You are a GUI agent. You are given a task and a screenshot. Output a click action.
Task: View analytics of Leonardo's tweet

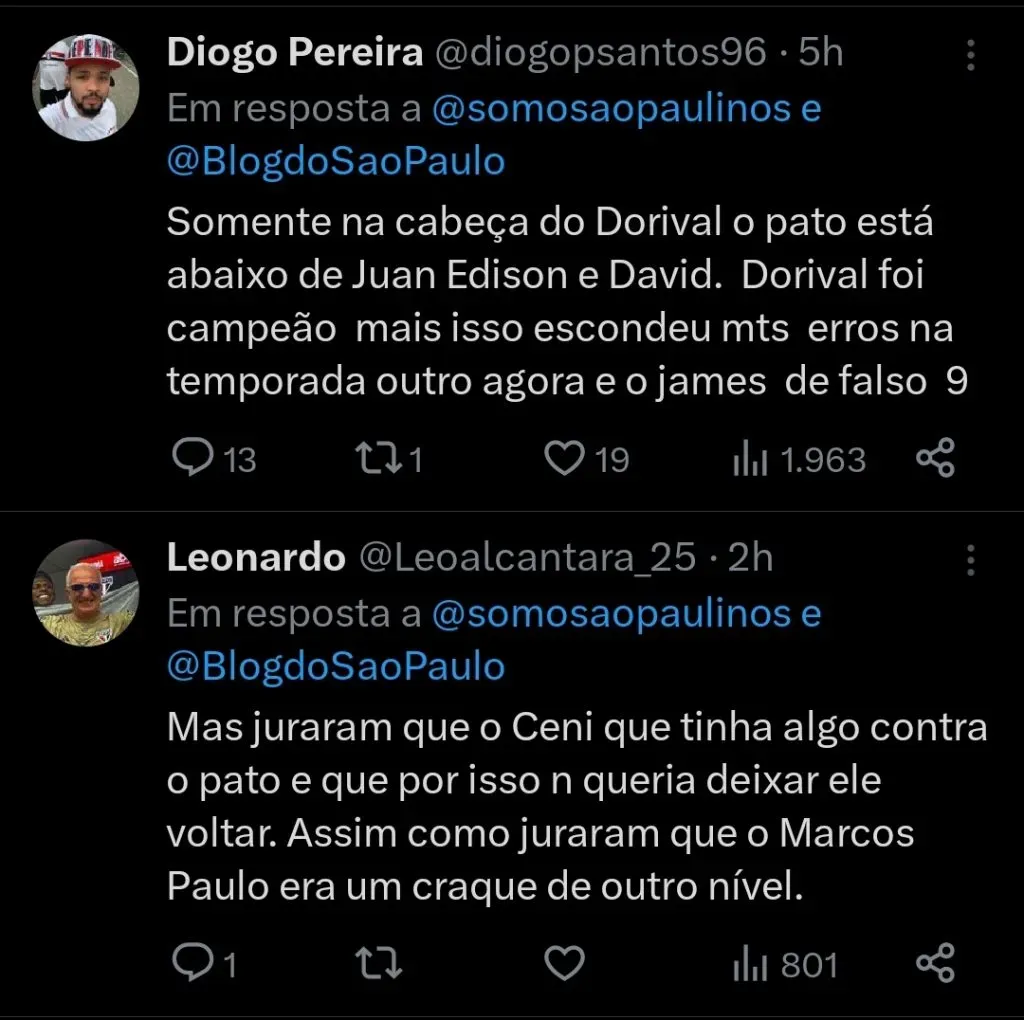tap(750, 964)
